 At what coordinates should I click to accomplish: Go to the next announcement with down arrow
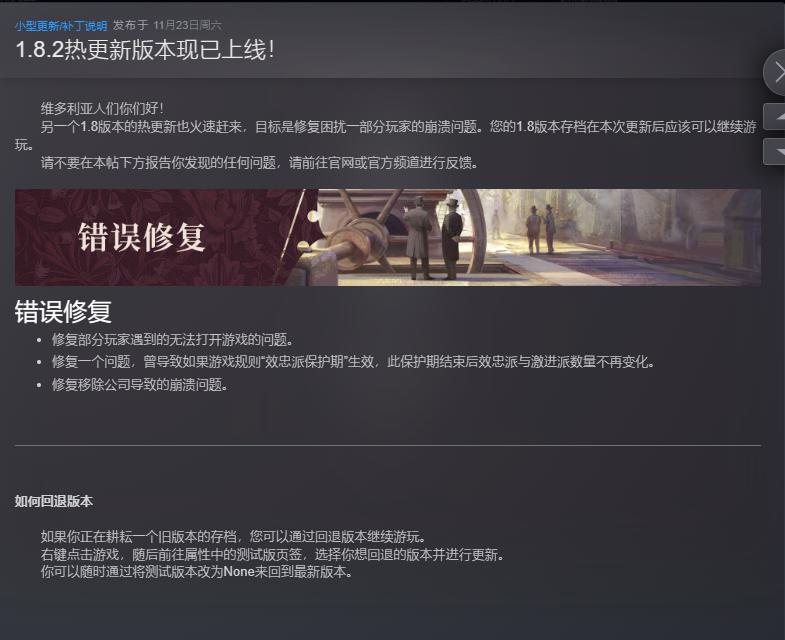point(774,151)
